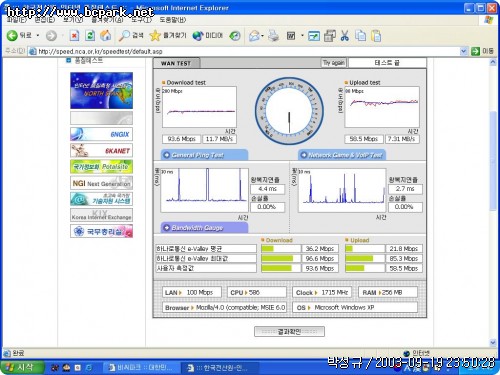Viewport: 500px width, 375px height.
Task: Click the 결과확인 button below results
Action: (289, 331)
